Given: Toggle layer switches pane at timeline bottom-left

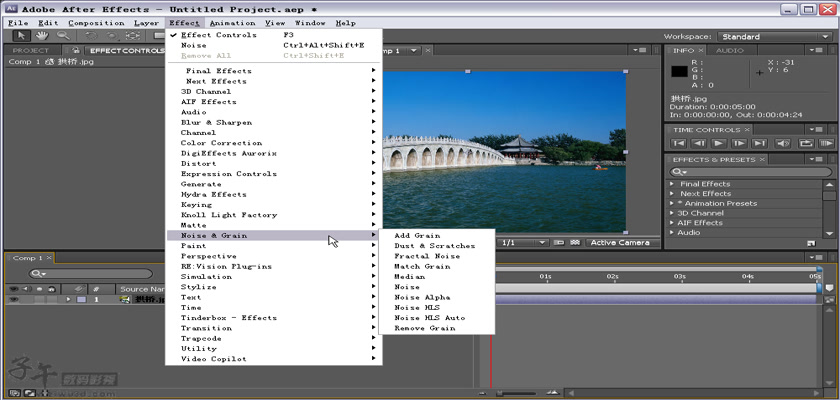Looking at the screenshot, I should (x=14, y=394).
